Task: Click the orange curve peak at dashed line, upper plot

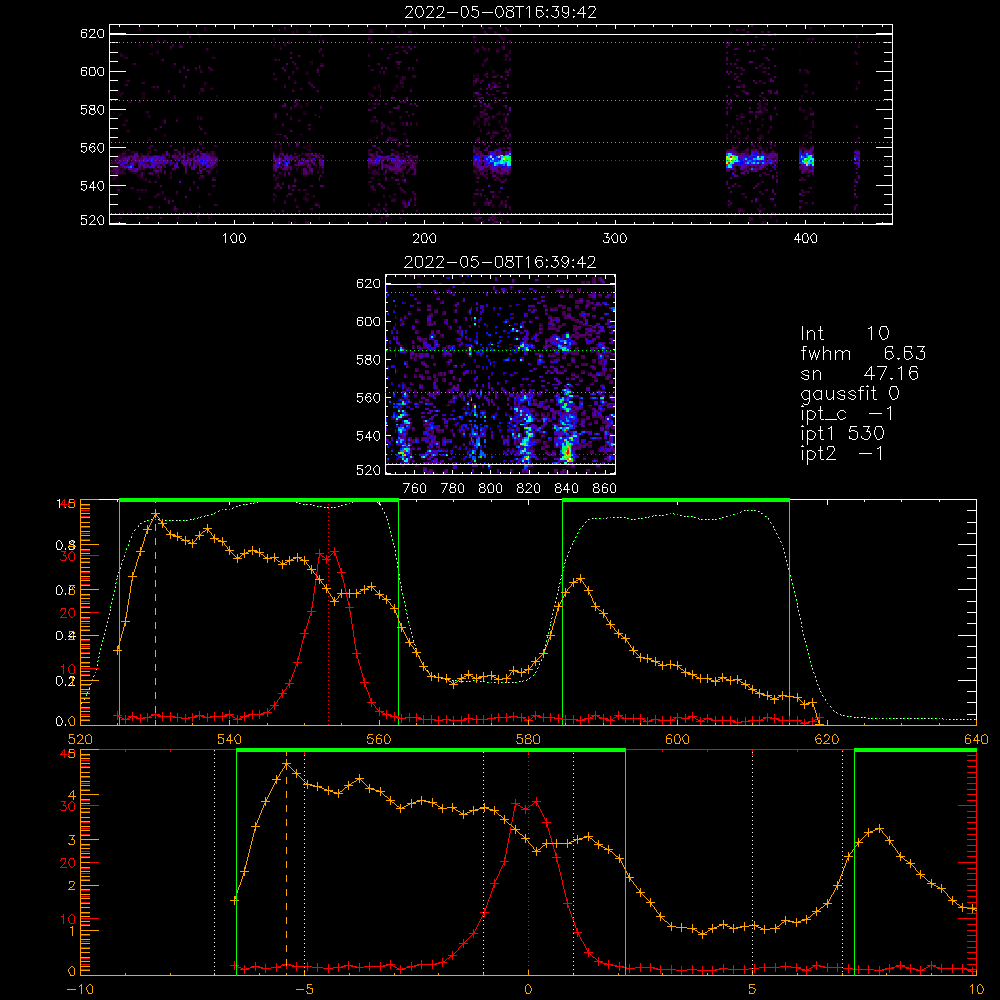Action: point(155,513)
